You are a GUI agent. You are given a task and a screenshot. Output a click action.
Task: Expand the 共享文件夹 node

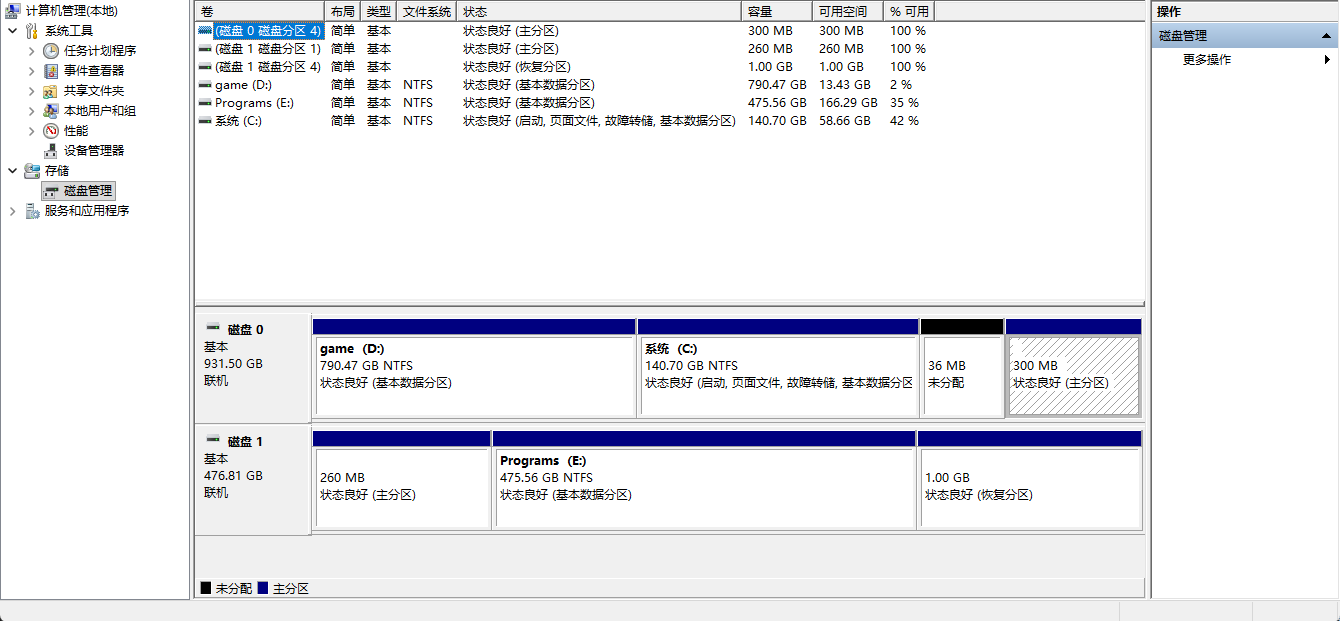pyautogui.click(x=31, y=91)
